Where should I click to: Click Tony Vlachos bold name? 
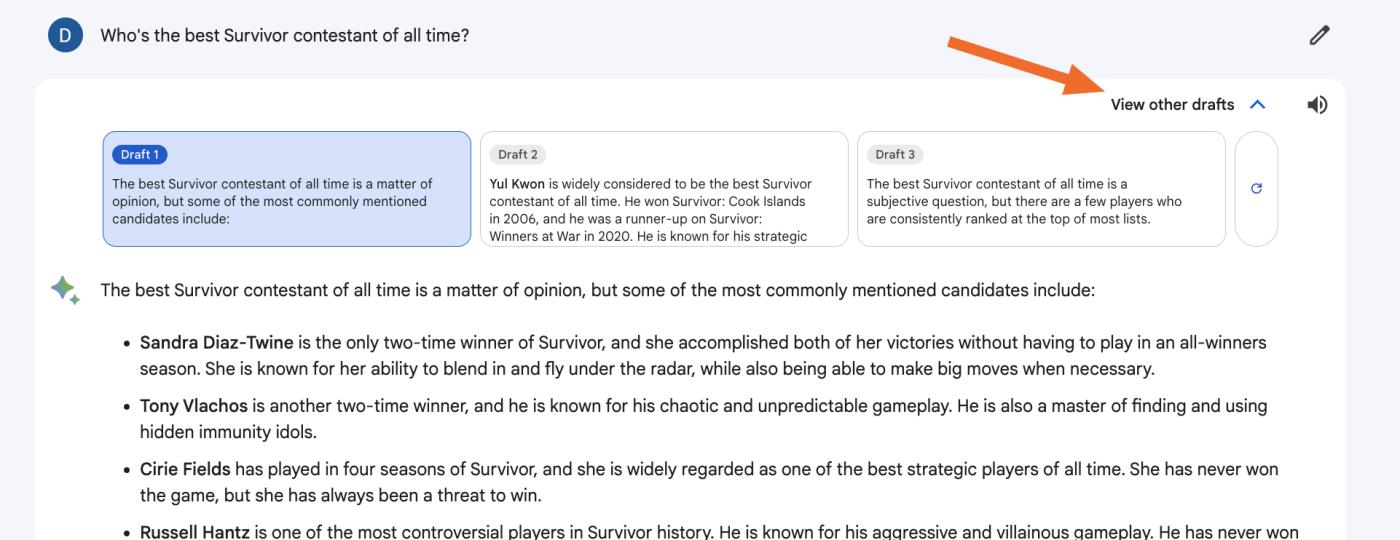pyautogui.click(x=194, y=406)
